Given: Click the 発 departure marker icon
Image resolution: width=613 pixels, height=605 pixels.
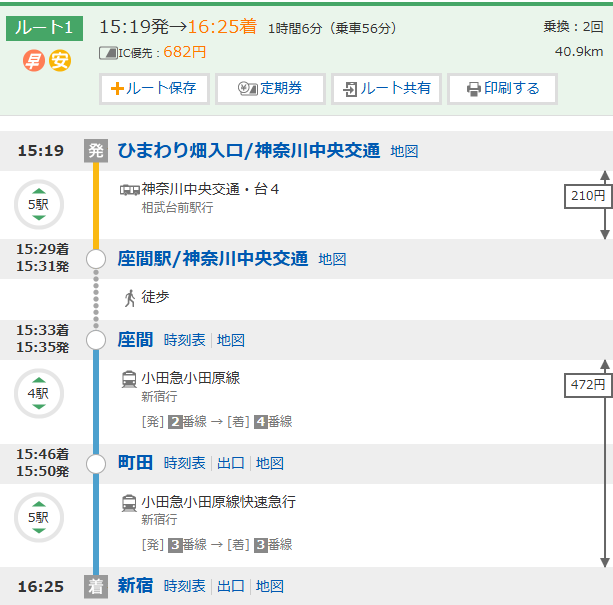Looking at the screenshot, I should [x=96, y=150].
